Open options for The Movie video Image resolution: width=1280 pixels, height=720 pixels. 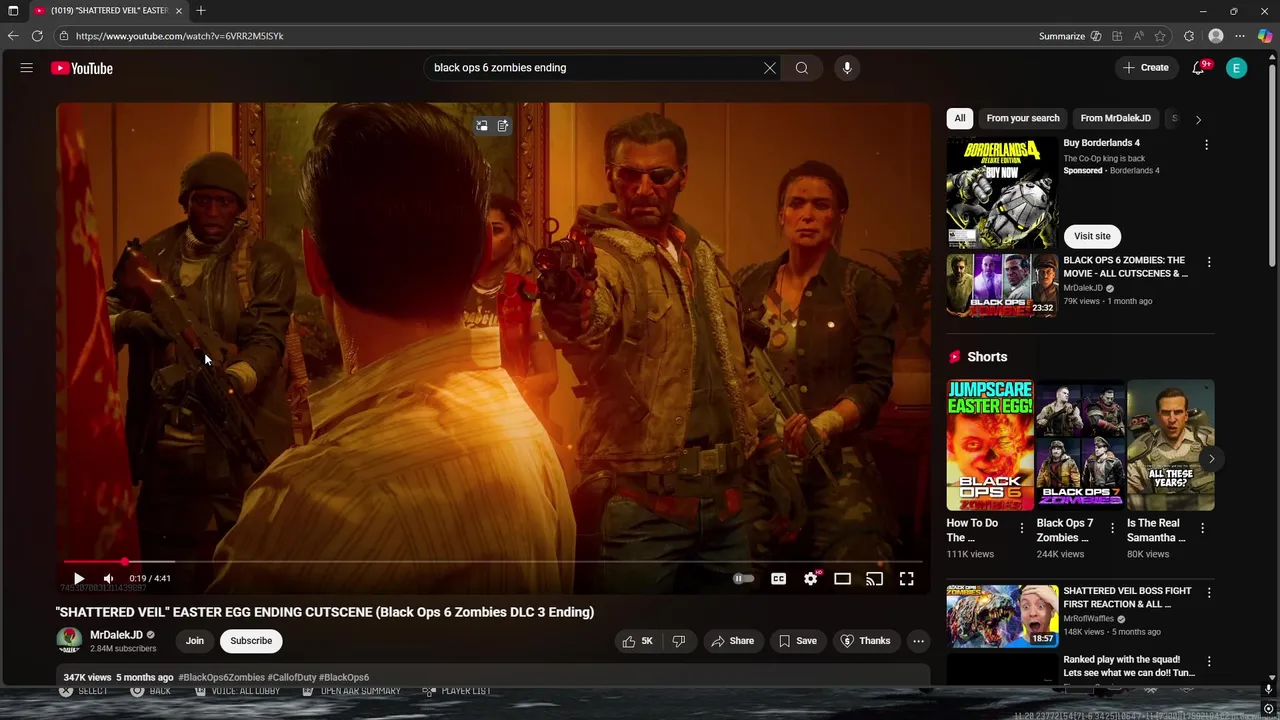[x=1209, y=262]
